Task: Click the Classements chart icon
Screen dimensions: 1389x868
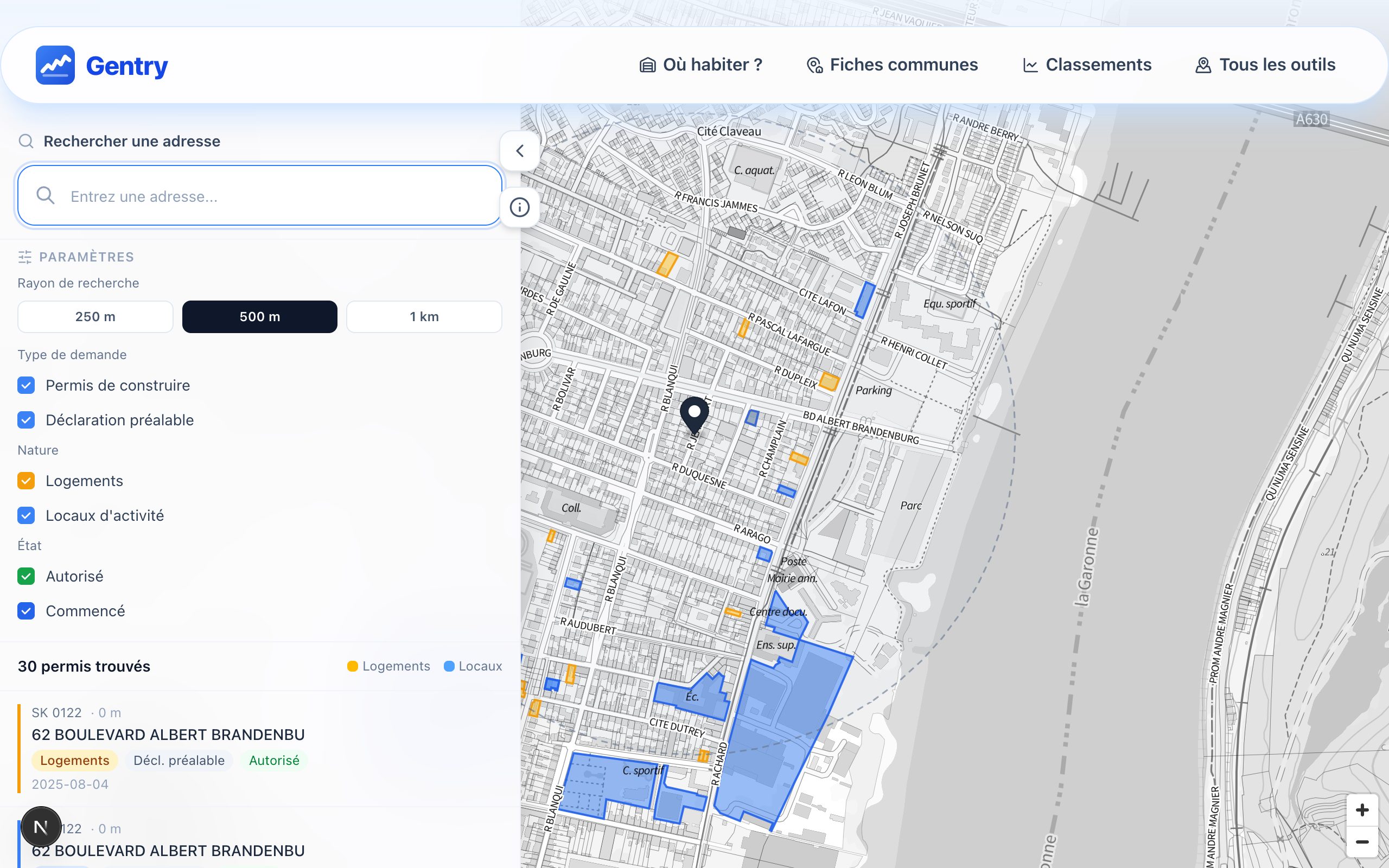Action: pyautogui.click(x=1031, y=66)
